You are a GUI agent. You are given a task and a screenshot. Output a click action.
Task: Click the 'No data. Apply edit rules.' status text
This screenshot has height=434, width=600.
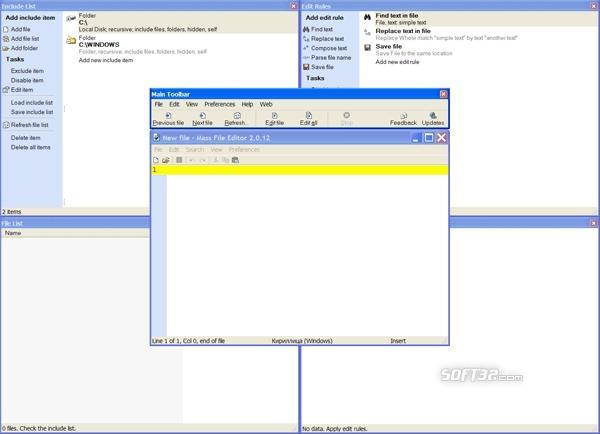[x=334, y=429]
